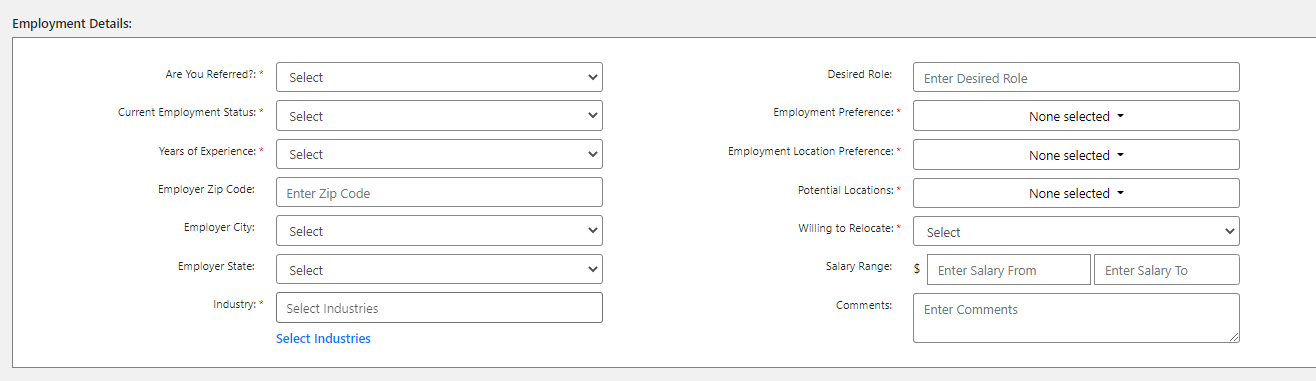
Task: Open Years of Experience dropdown
Action: 439,154
